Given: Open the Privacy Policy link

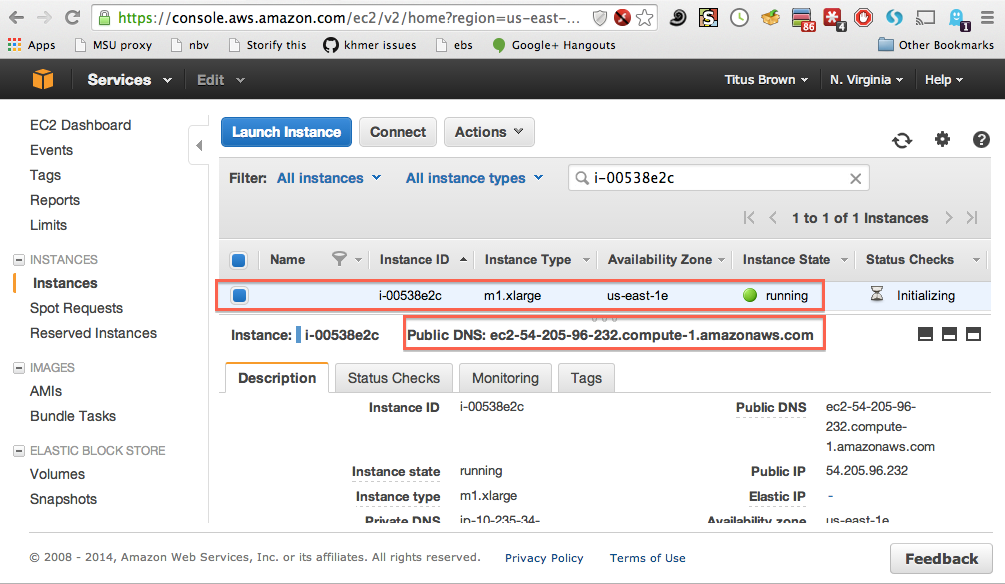Looking at the screenshot, I should click(x=544, y=558).
